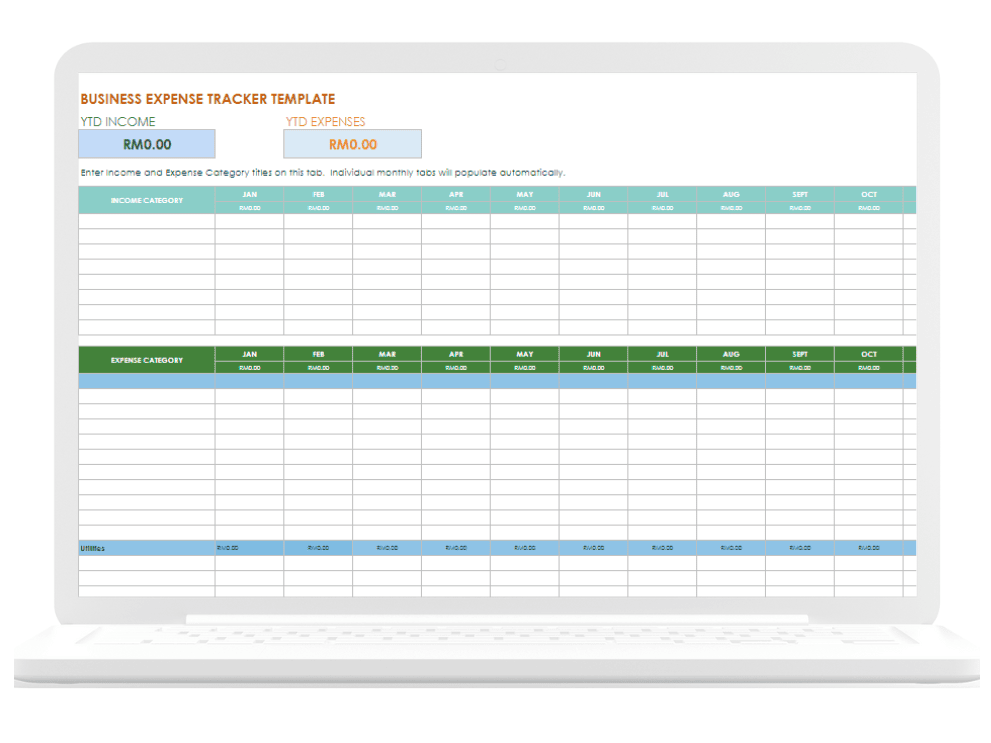Screen dimensions: 991x743
Task: Select the Utilities MAR RM0.00 cell
Action: point(387,548)
